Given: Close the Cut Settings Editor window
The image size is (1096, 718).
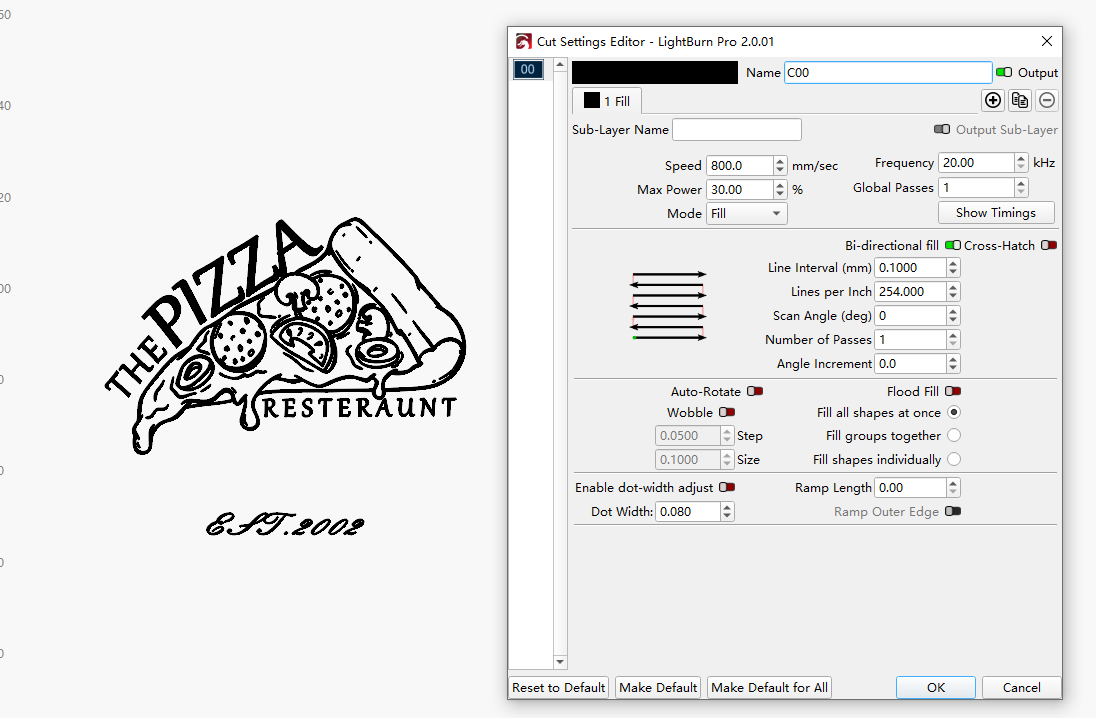Looking at the screenshot, I should (x=1046, y=41).
